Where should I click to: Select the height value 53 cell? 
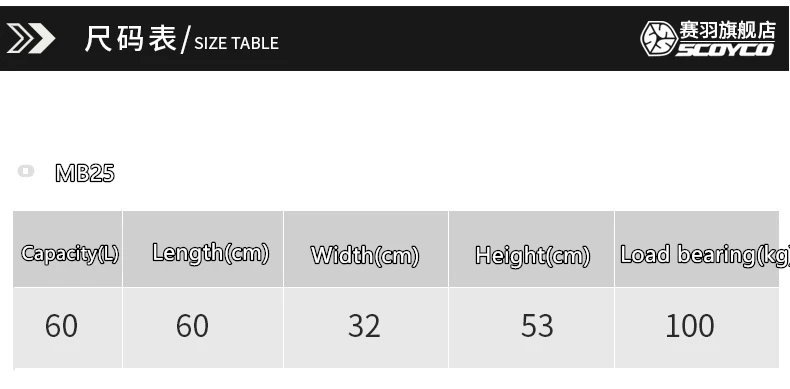(532, 328)
